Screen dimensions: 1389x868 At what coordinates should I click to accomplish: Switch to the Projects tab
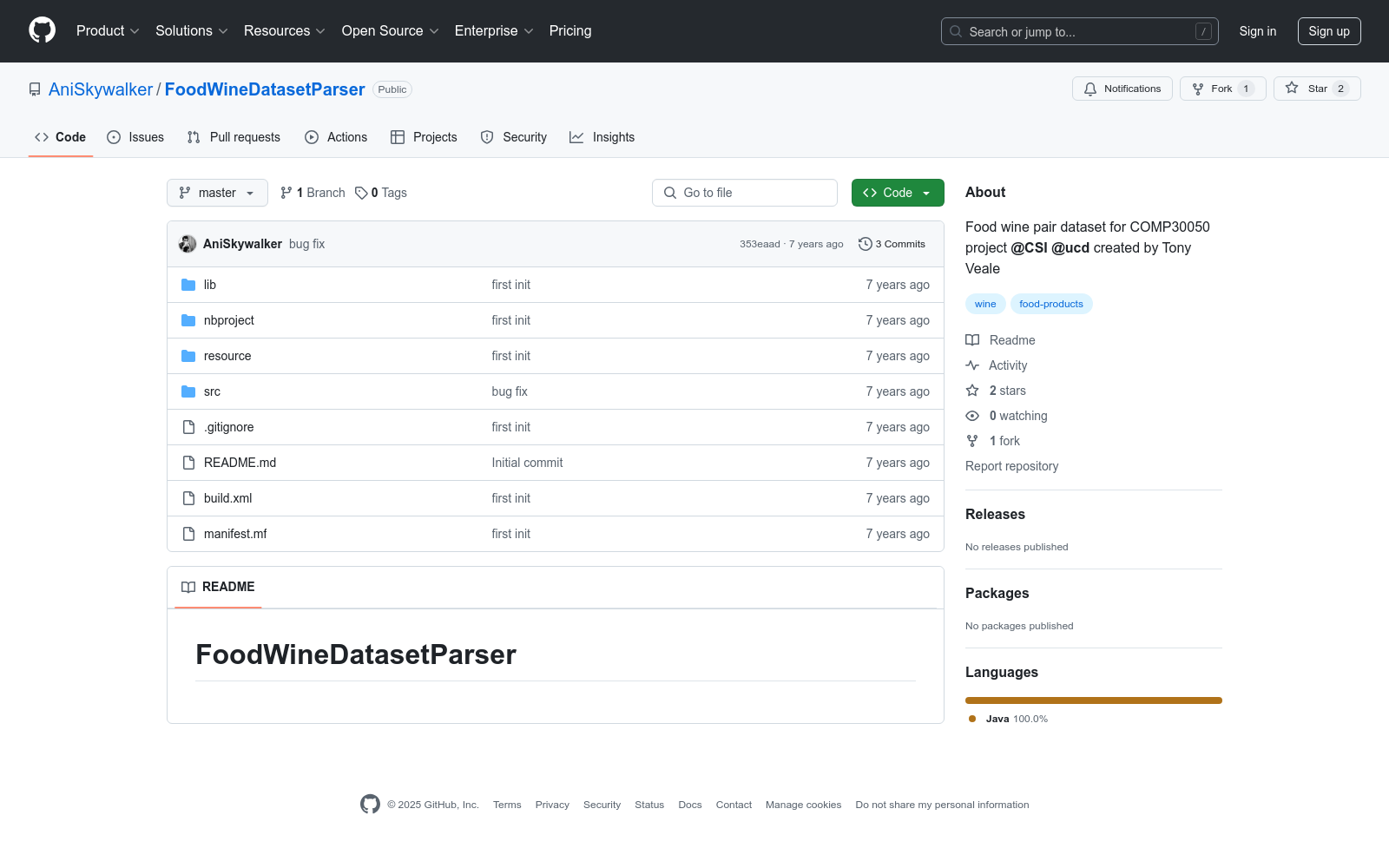point(424,137)
